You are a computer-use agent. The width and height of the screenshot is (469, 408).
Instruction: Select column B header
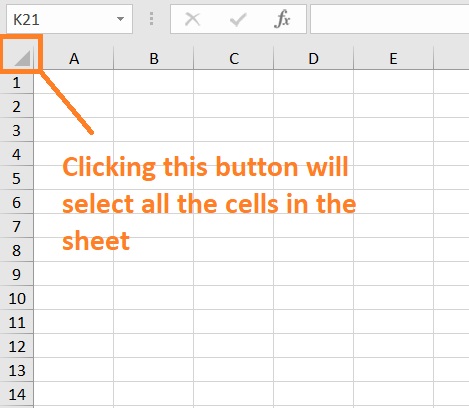point(154,59)
